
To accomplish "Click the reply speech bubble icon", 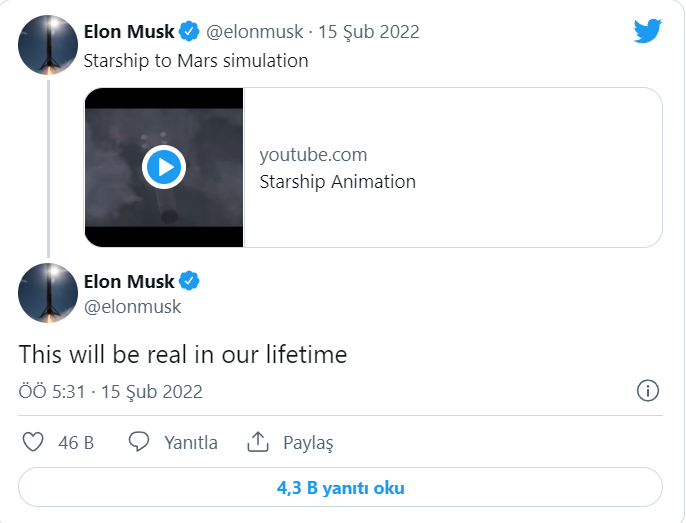I will click(x=140, y=442).
